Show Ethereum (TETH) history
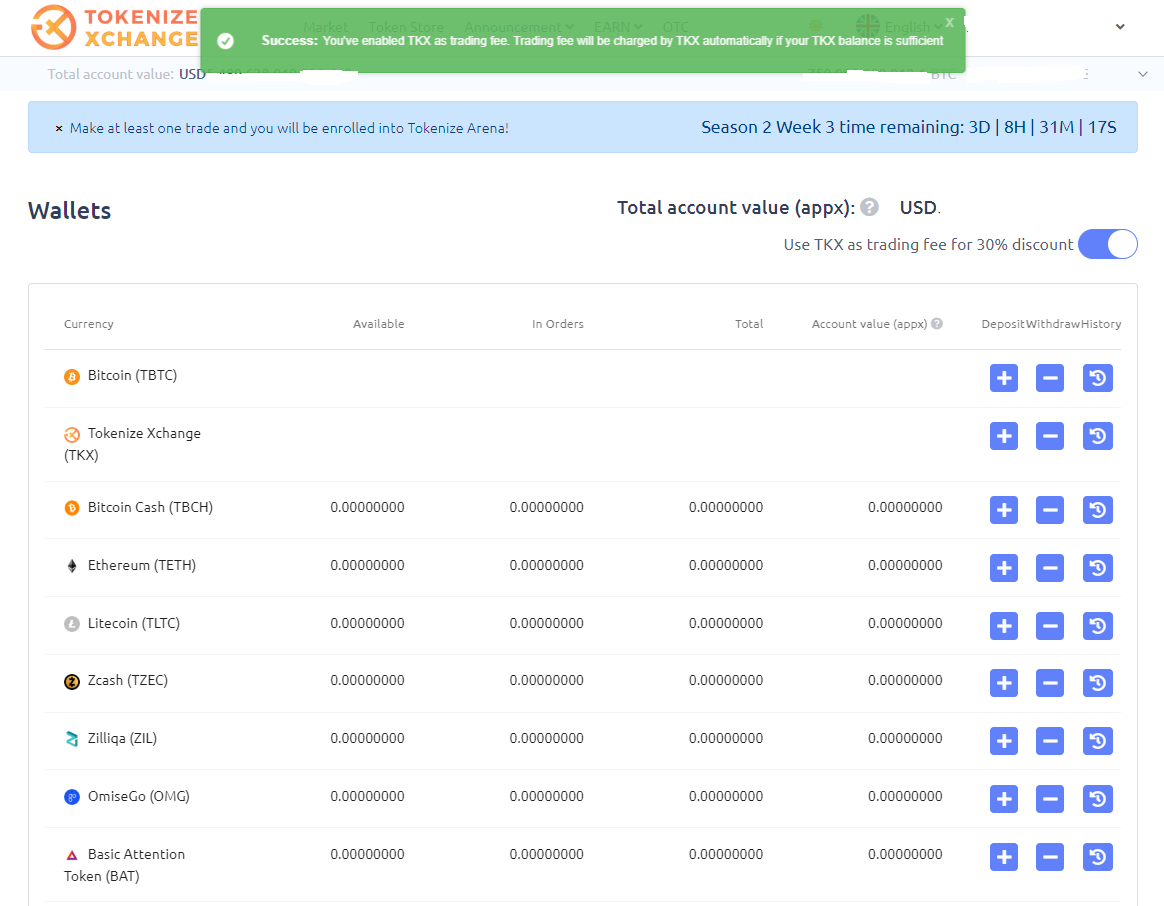The width and height of the screenshot is (1164, 906). pos(1098,568)
